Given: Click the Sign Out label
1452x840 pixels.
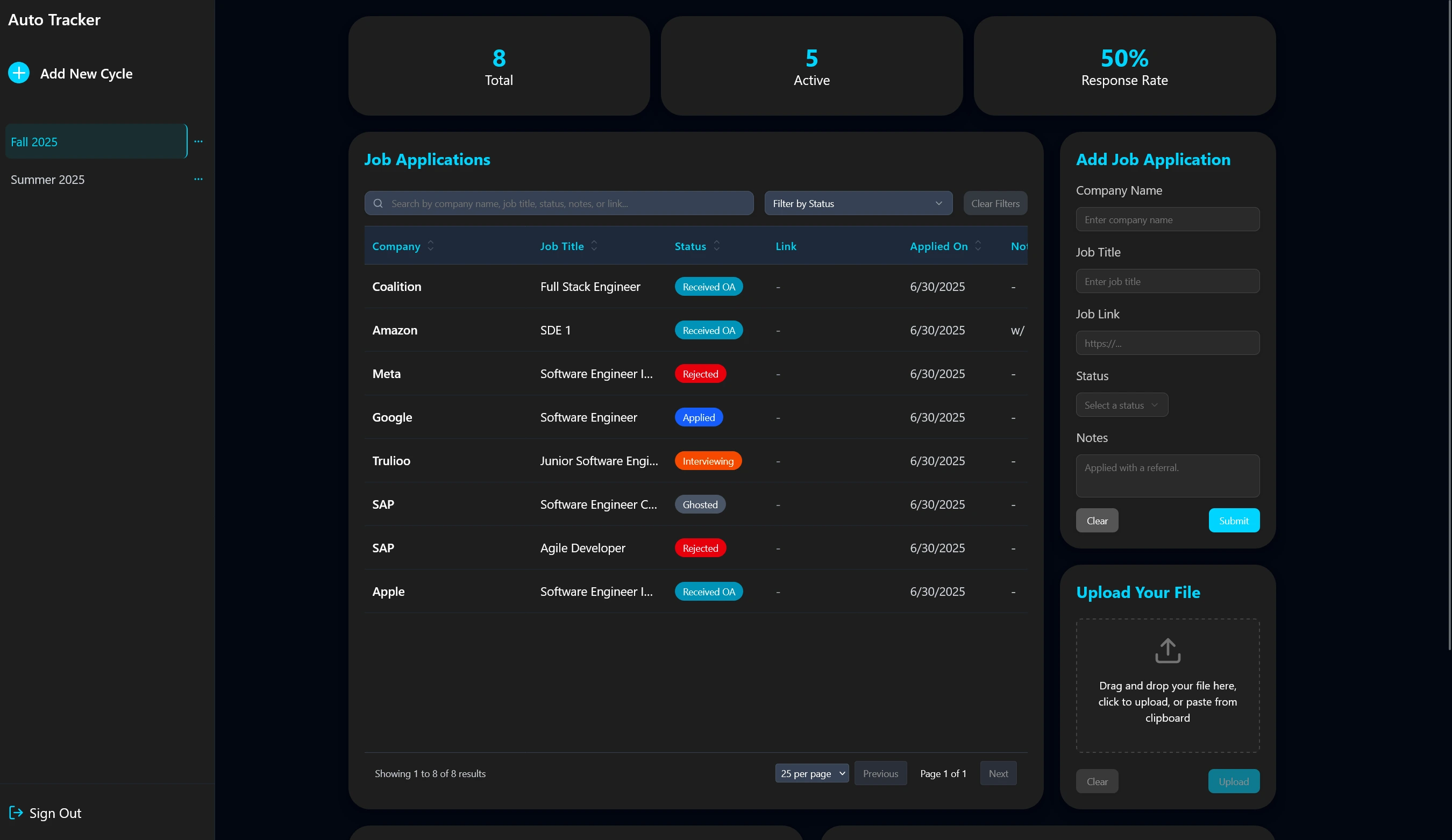Looking at the screenshot, I should [55, 813].
